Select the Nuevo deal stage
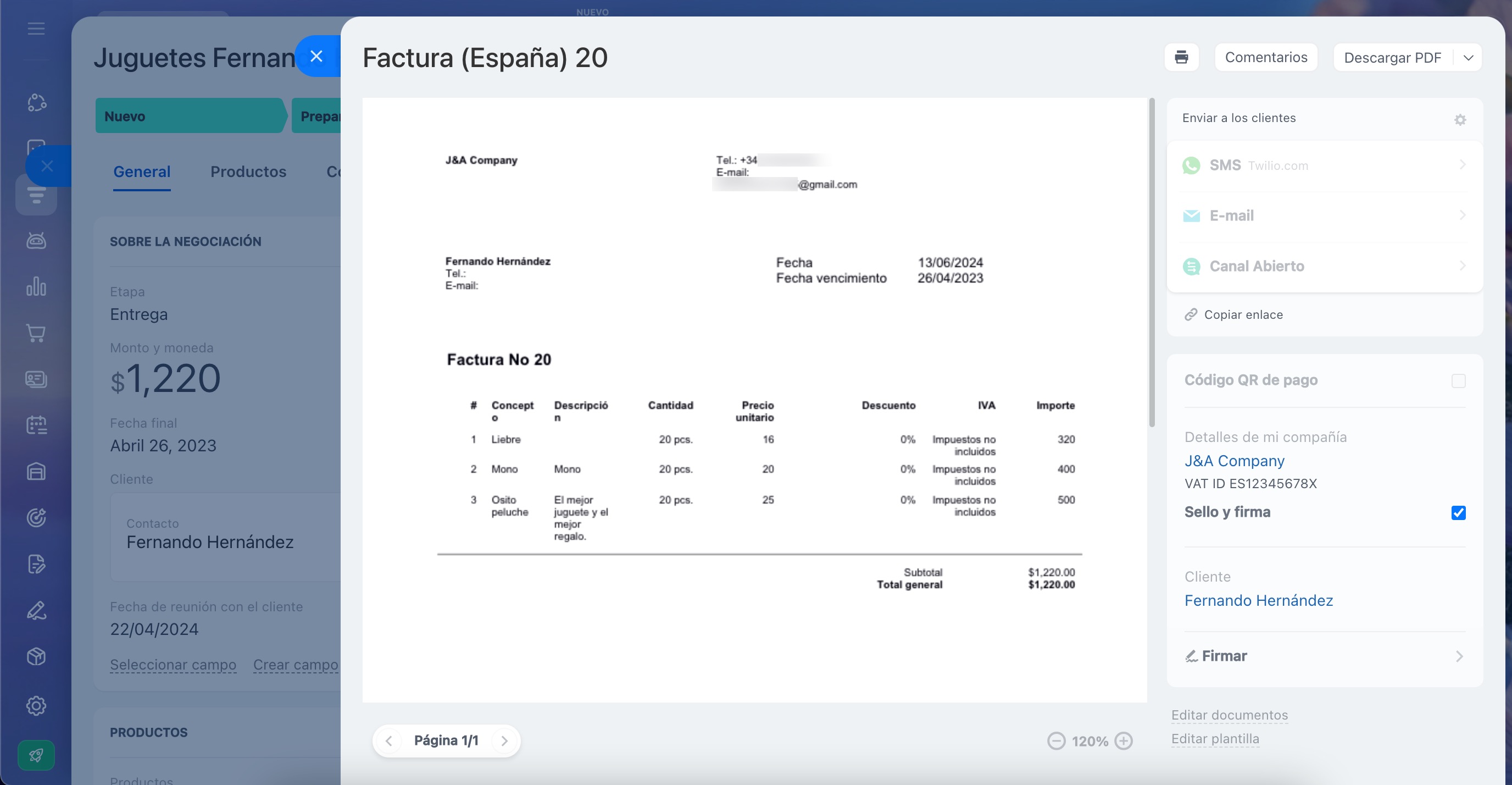This screenshot has width=1512, height=785. click(x=191, y=115)
